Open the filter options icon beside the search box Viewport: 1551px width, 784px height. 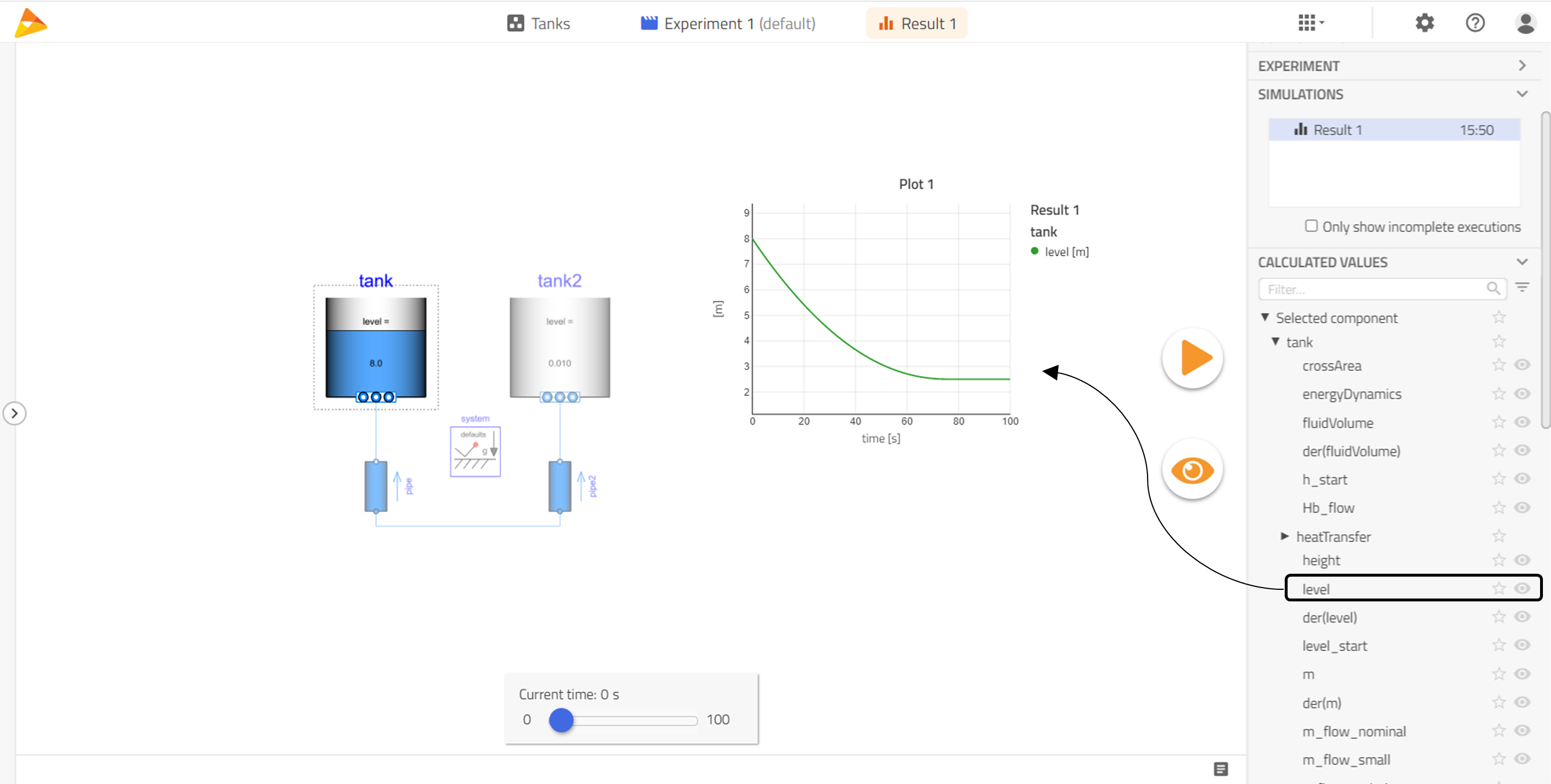(1523, 287)
